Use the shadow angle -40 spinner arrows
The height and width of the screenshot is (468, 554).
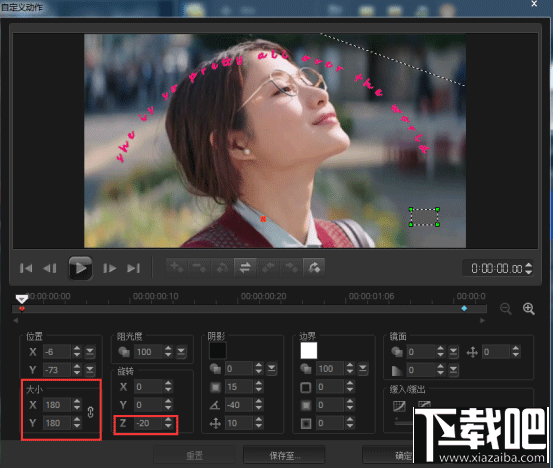pyautogui.click(x=259, y=405)
